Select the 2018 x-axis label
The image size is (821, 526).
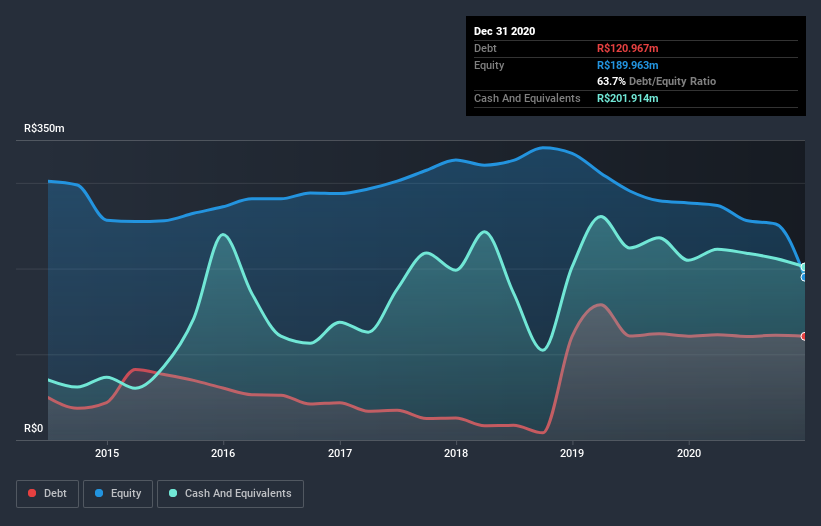pos(456,453)
